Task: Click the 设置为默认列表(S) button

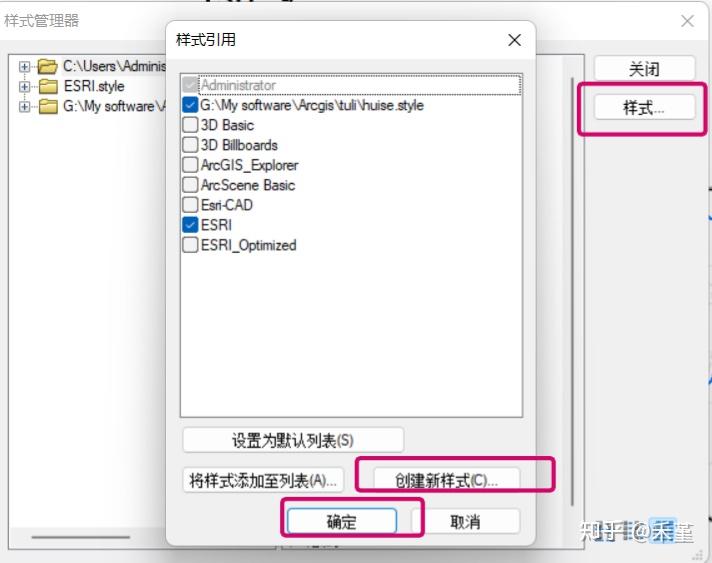Action: (x=293, y=440)
